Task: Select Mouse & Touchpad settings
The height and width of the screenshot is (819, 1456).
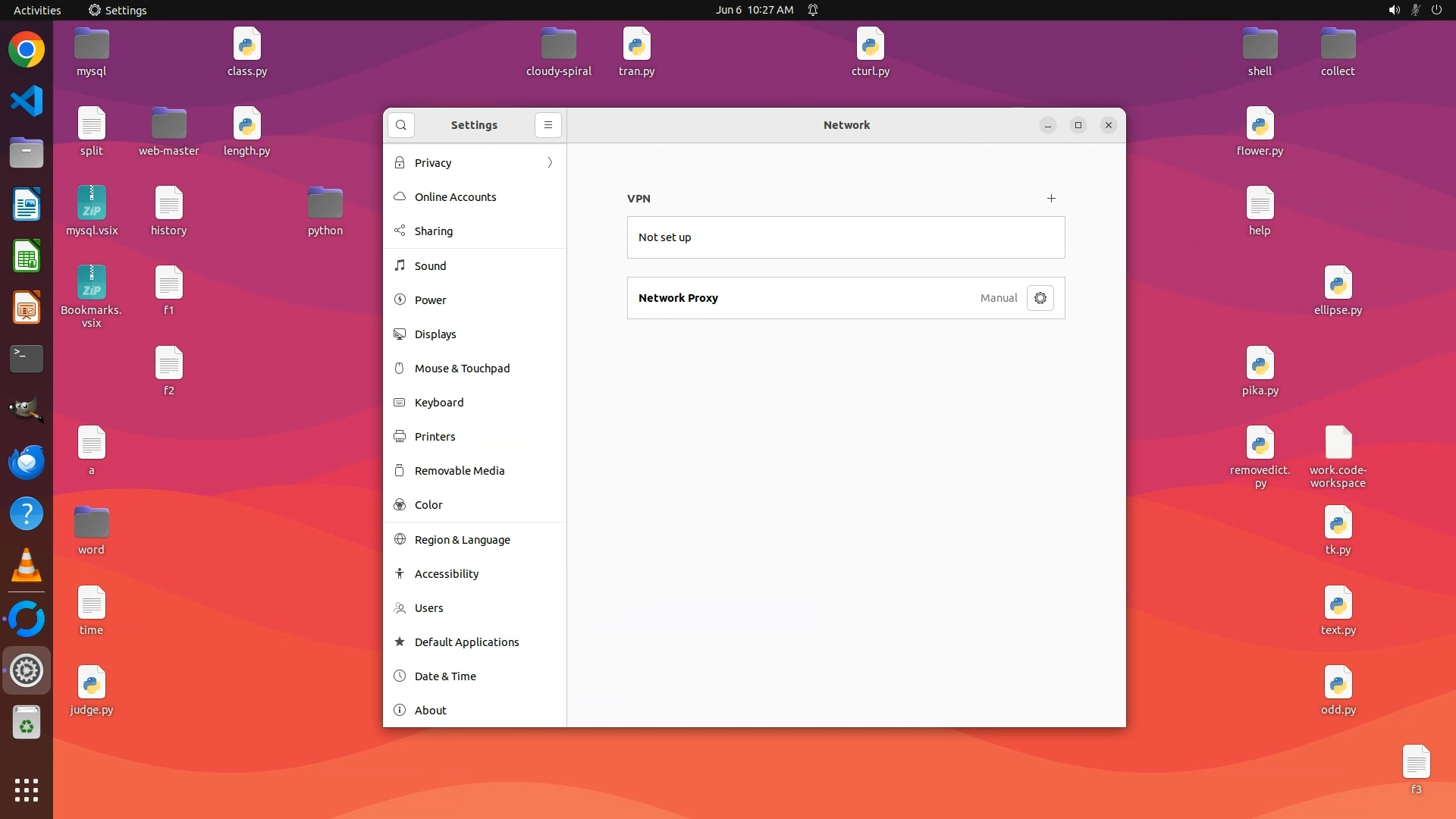Action: pyautogui.click(x=462, y=369)
